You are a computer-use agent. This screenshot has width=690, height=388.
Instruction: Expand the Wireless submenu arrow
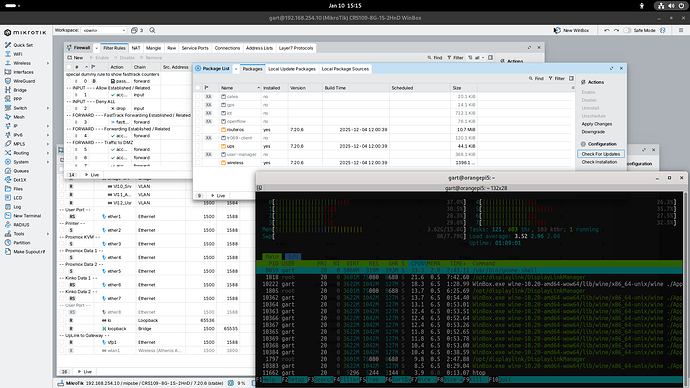pos(48,63)
